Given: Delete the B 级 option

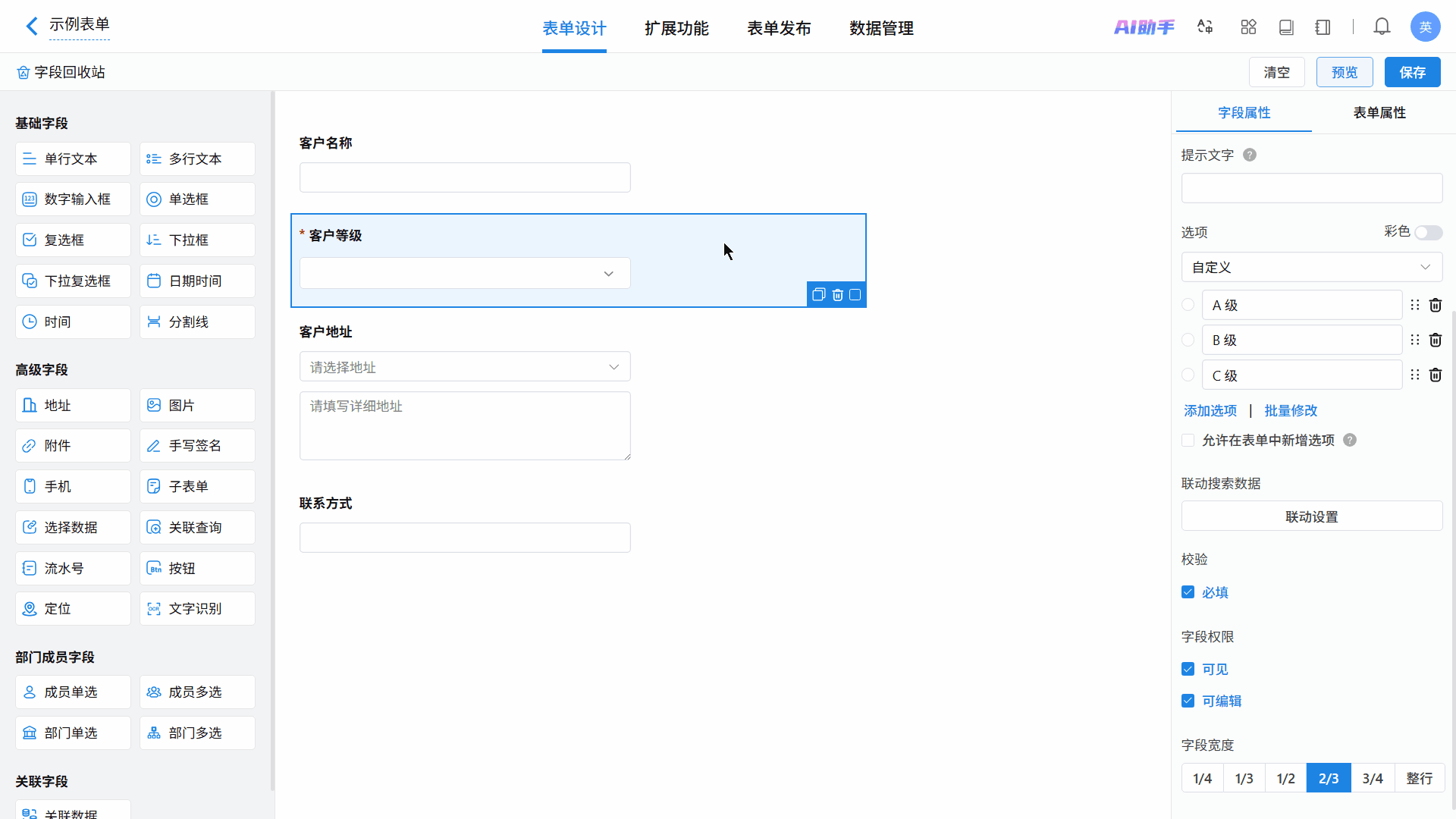Looking at the screenshot, I should [1435, 340].
